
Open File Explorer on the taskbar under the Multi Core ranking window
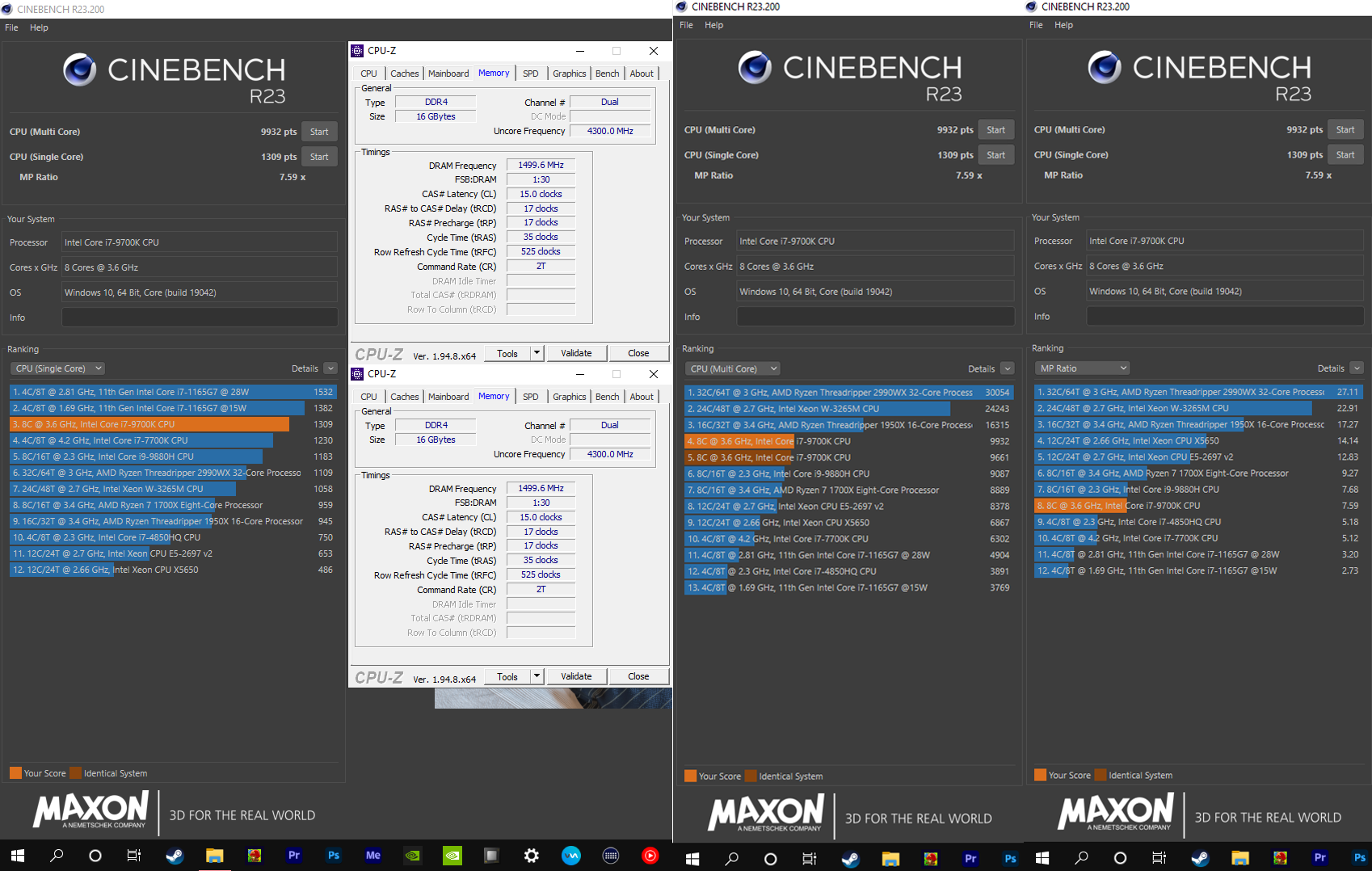tap(890, 859)
